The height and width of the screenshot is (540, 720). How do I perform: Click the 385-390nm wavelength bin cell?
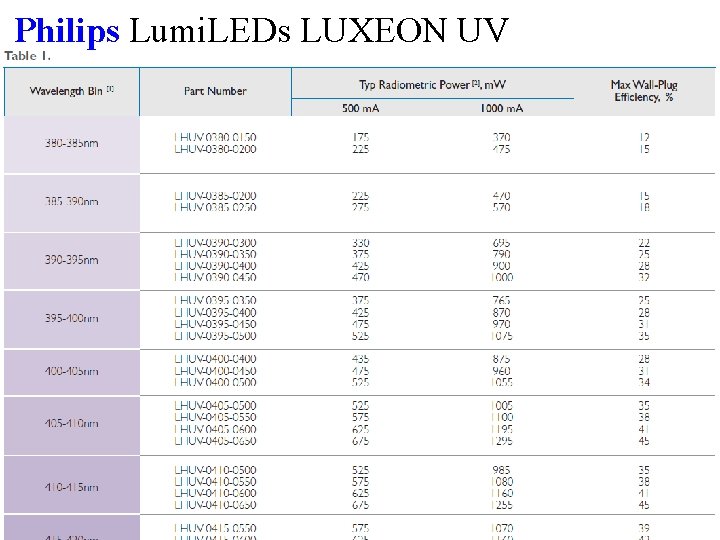pos(72,202)
